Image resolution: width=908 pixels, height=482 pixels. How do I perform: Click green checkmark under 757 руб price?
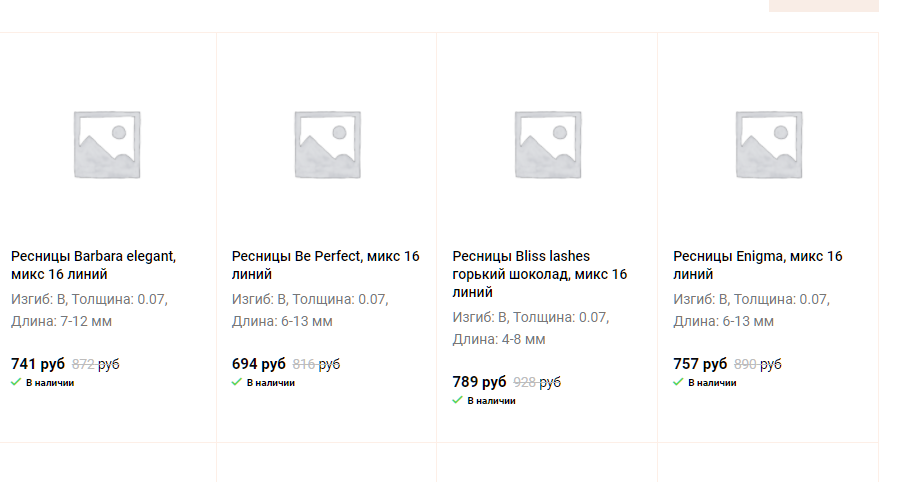point(678,382)
